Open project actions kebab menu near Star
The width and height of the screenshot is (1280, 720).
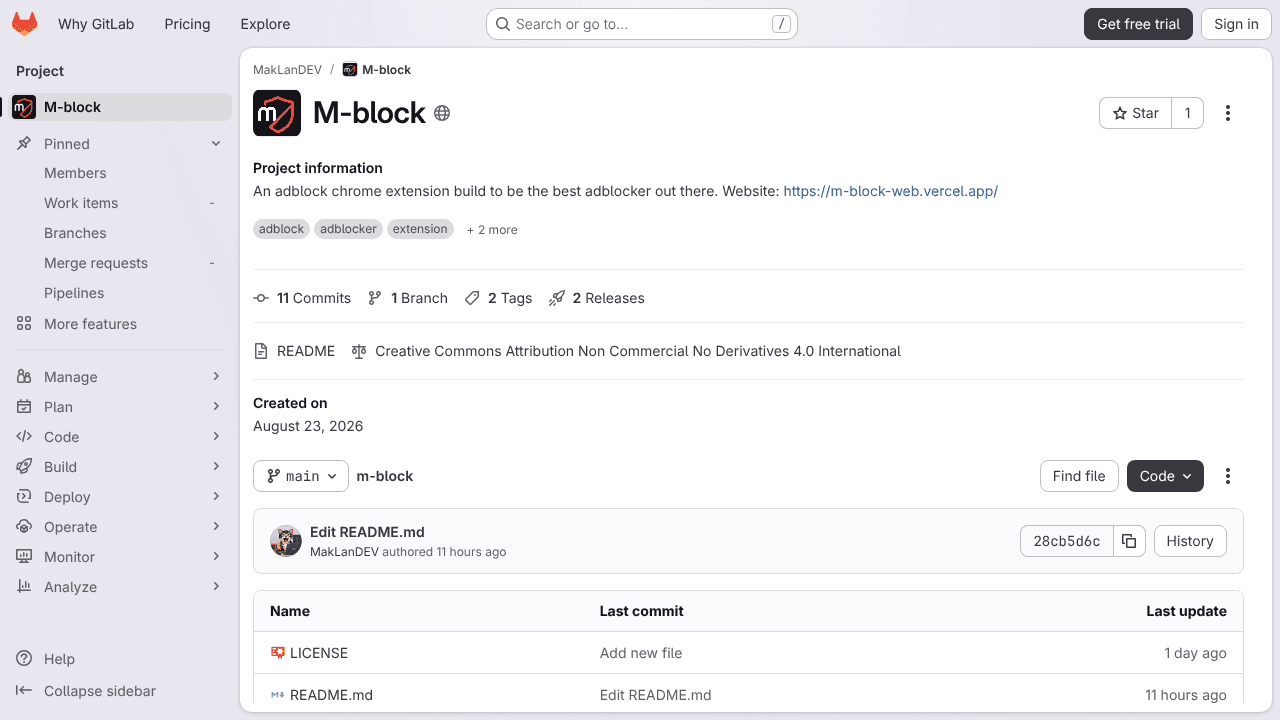point(1228,113)
